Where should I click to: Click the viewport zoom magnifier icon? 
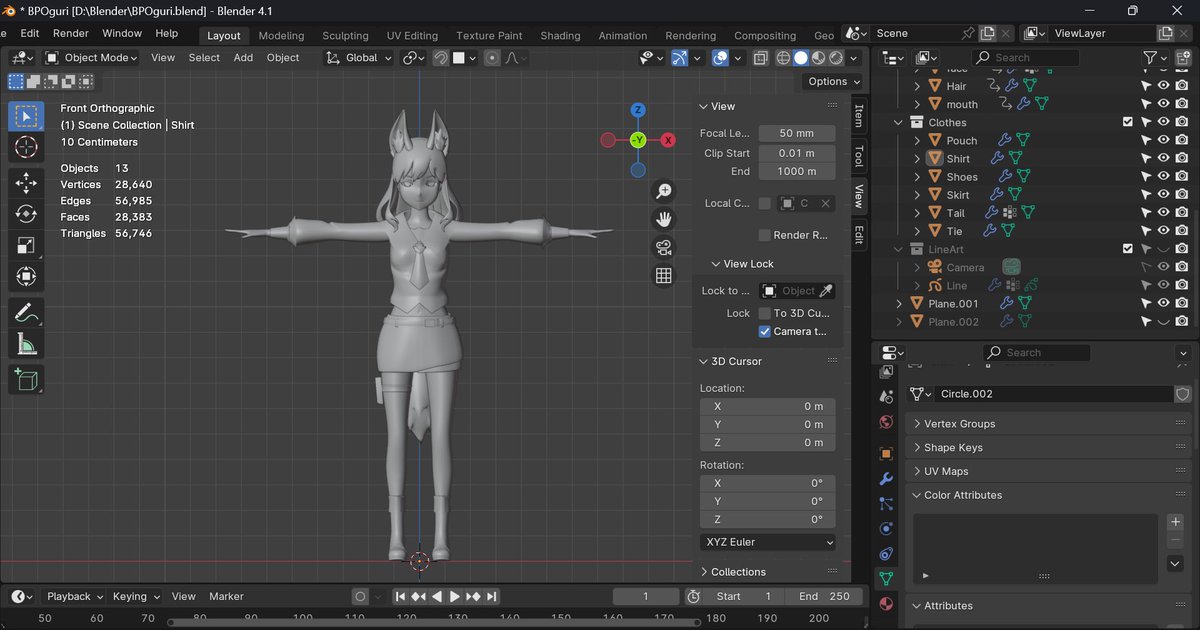click(x=663, y=190)
